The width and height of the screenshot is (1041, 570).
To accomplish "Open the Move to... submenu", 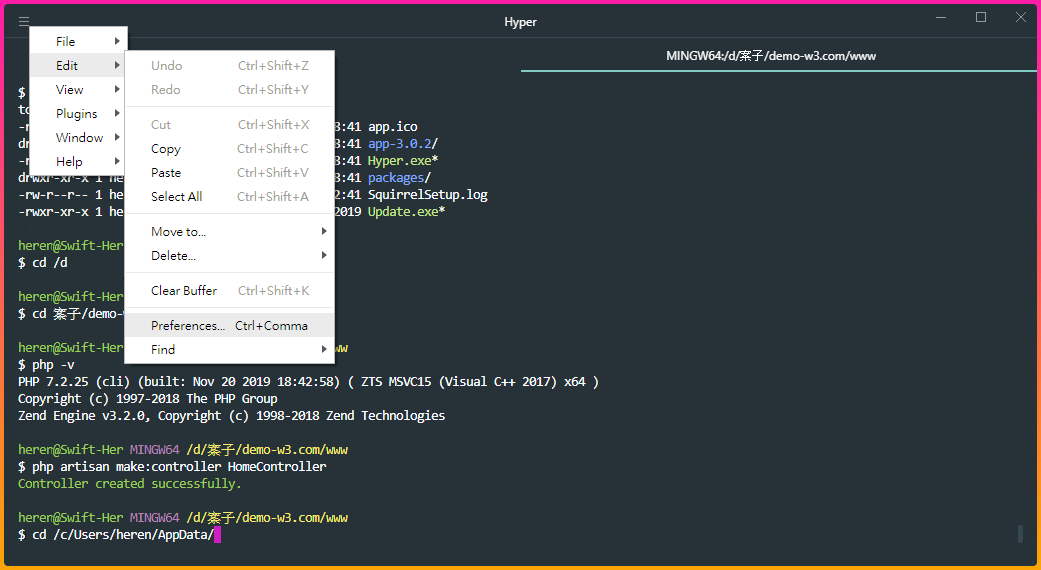I will (230, 232).
